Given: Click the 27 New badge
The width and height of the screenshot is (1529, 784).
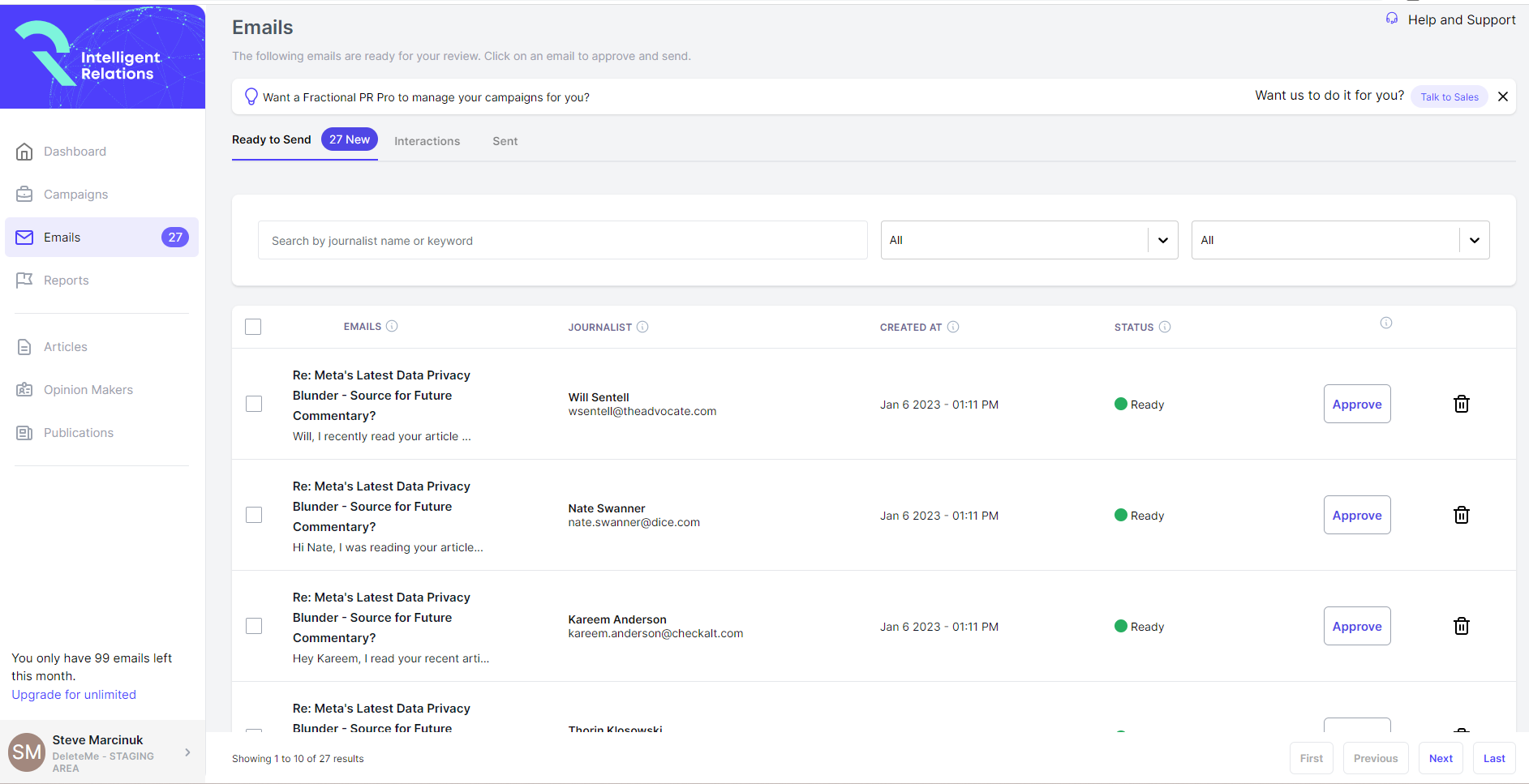Looking at the screenshot, I should [x=350, y=139].
